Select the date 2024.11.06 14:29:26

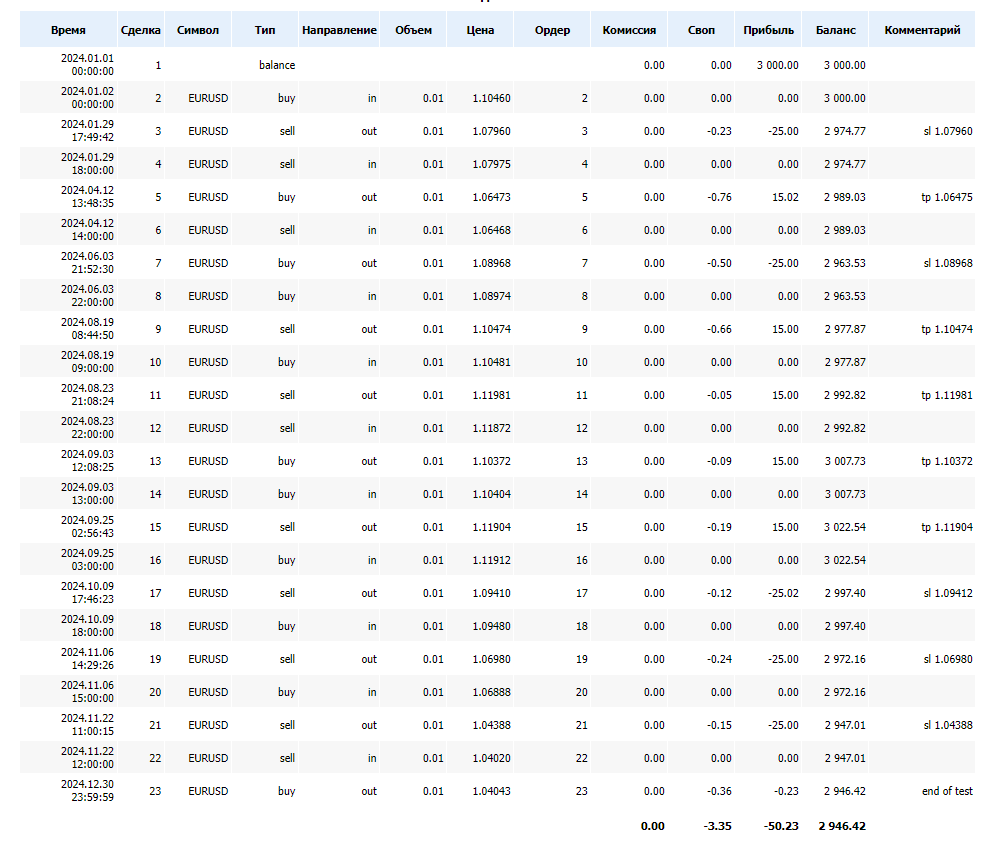[87, 659]
